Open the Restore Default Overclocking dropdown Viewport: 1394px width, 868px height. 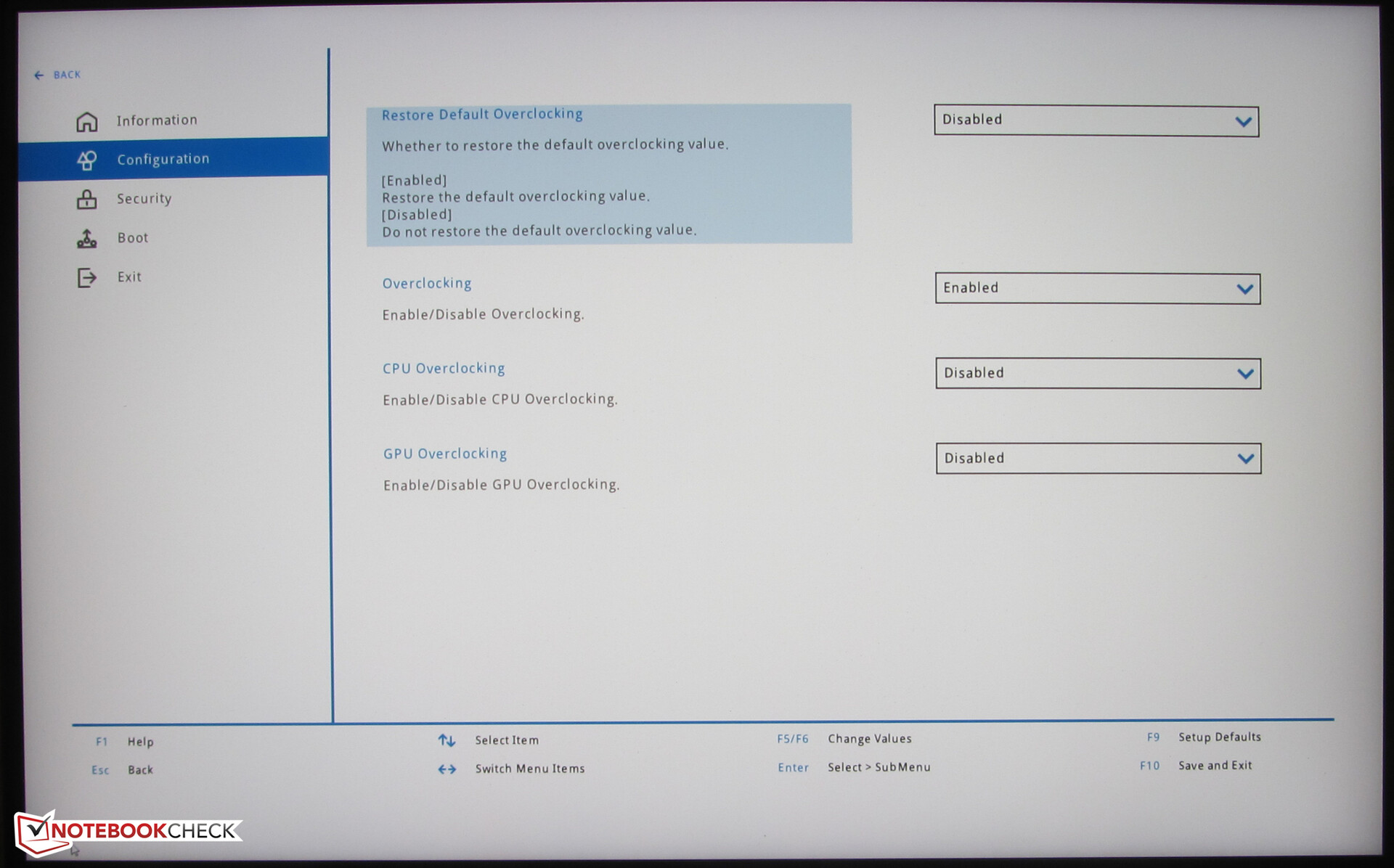pyautogui.click(x=1096, y=120)
